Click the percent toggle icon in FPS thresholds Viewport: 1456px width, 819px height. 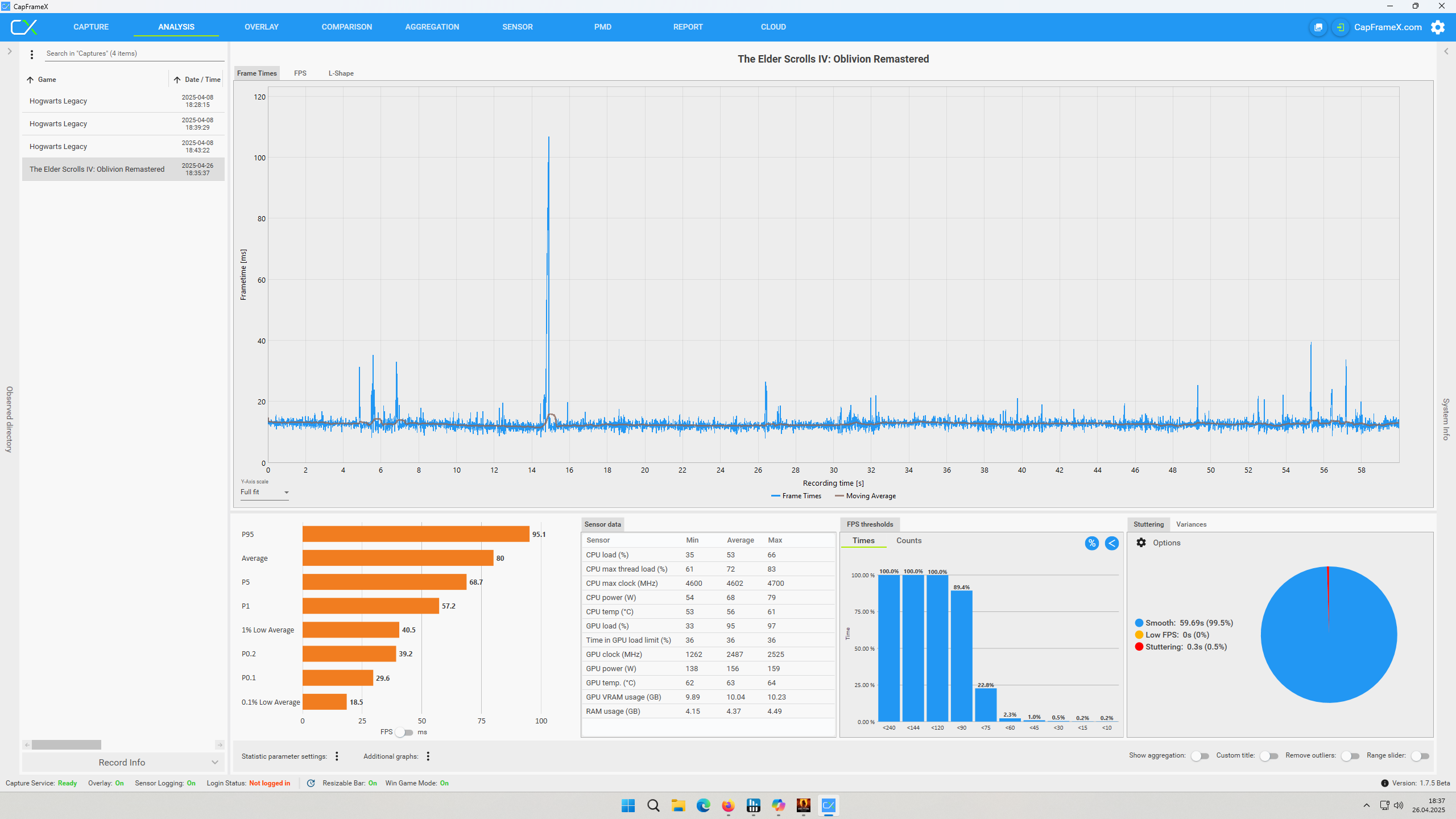pos(1091,543)
